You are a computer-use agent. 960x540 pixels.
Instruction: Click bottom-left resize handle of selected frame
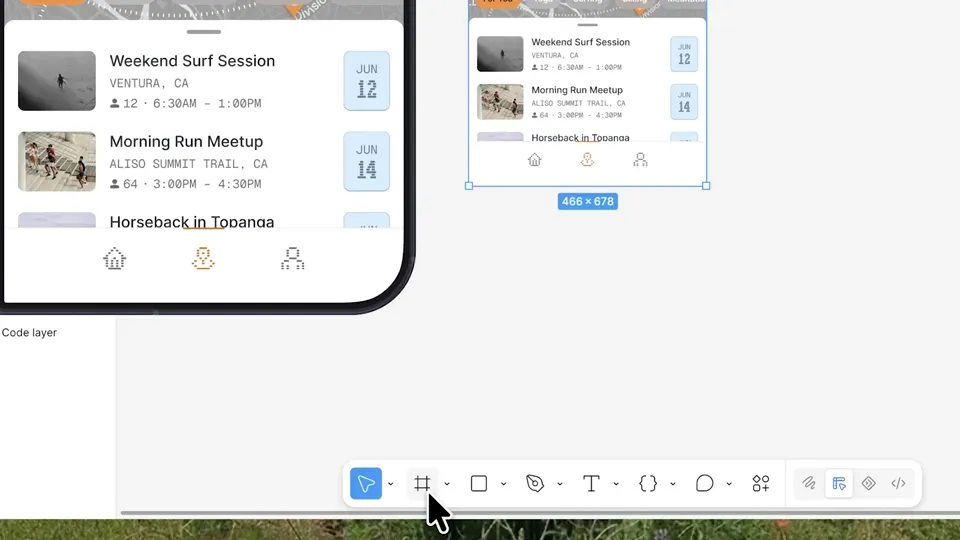[469, 186]
